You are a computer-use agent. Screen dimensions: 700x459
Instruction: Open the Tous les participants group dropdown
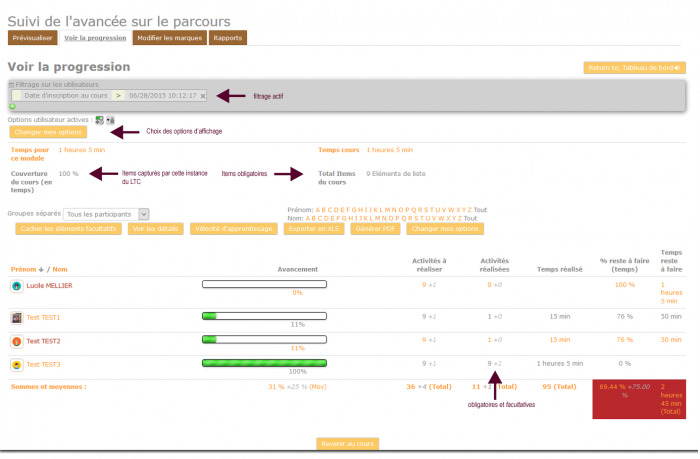106,214
